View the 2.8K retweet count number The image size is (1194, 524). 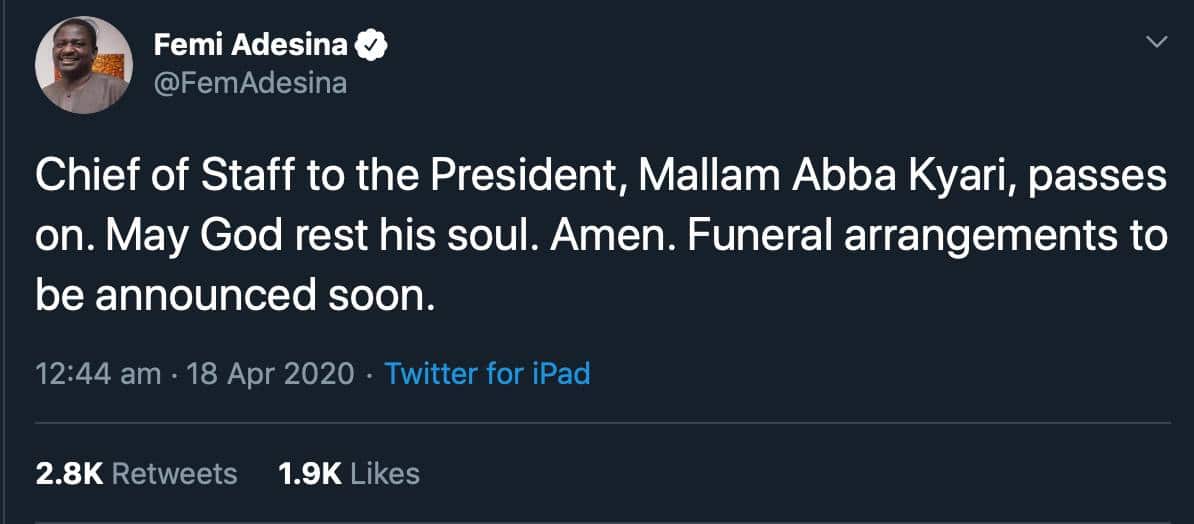(x=69, y=473)
